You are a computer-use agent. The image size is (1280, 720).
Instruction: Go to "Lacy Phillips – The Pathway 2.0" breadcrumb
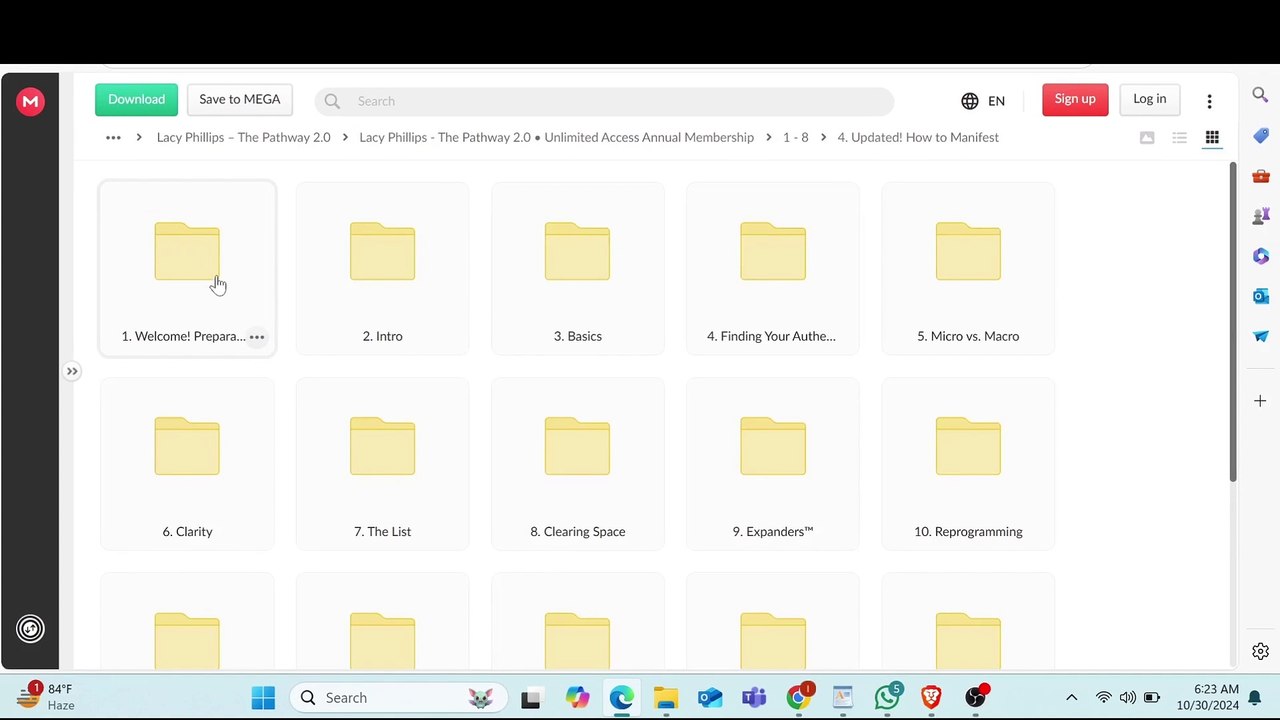(x=243, y=138)
